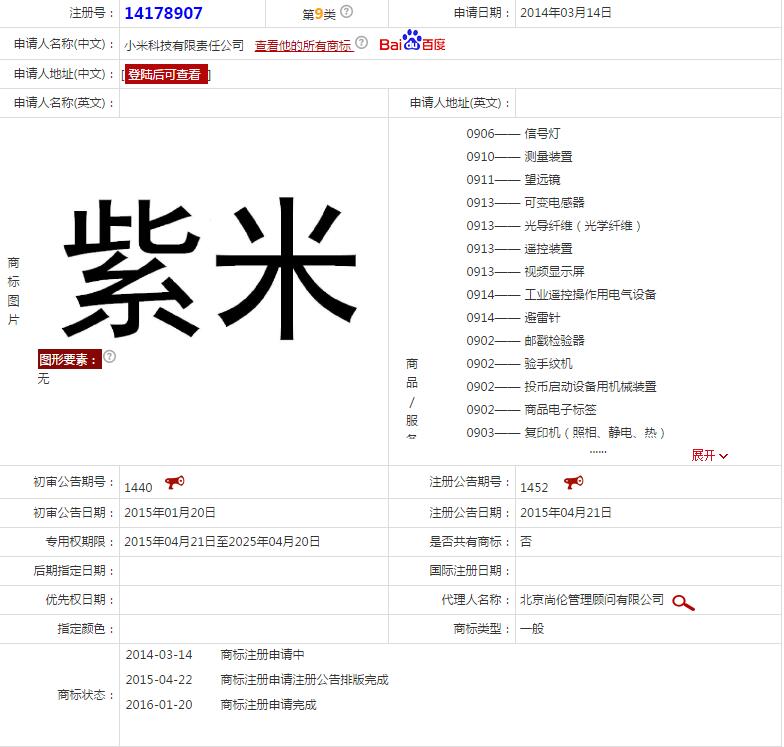Click the 查看他的所有商标 link
This screenshot has width=784, height=747.
click(303, 45)
